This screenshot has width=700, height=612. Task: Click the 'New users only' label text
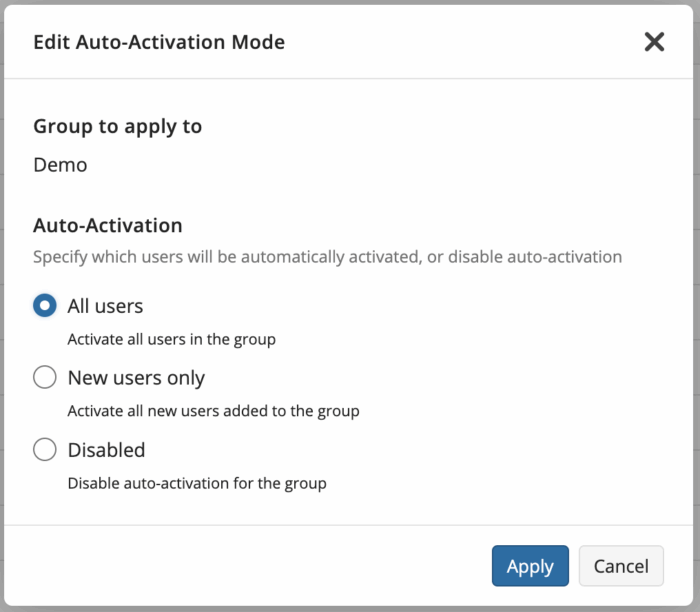click(x=136, y=378)
